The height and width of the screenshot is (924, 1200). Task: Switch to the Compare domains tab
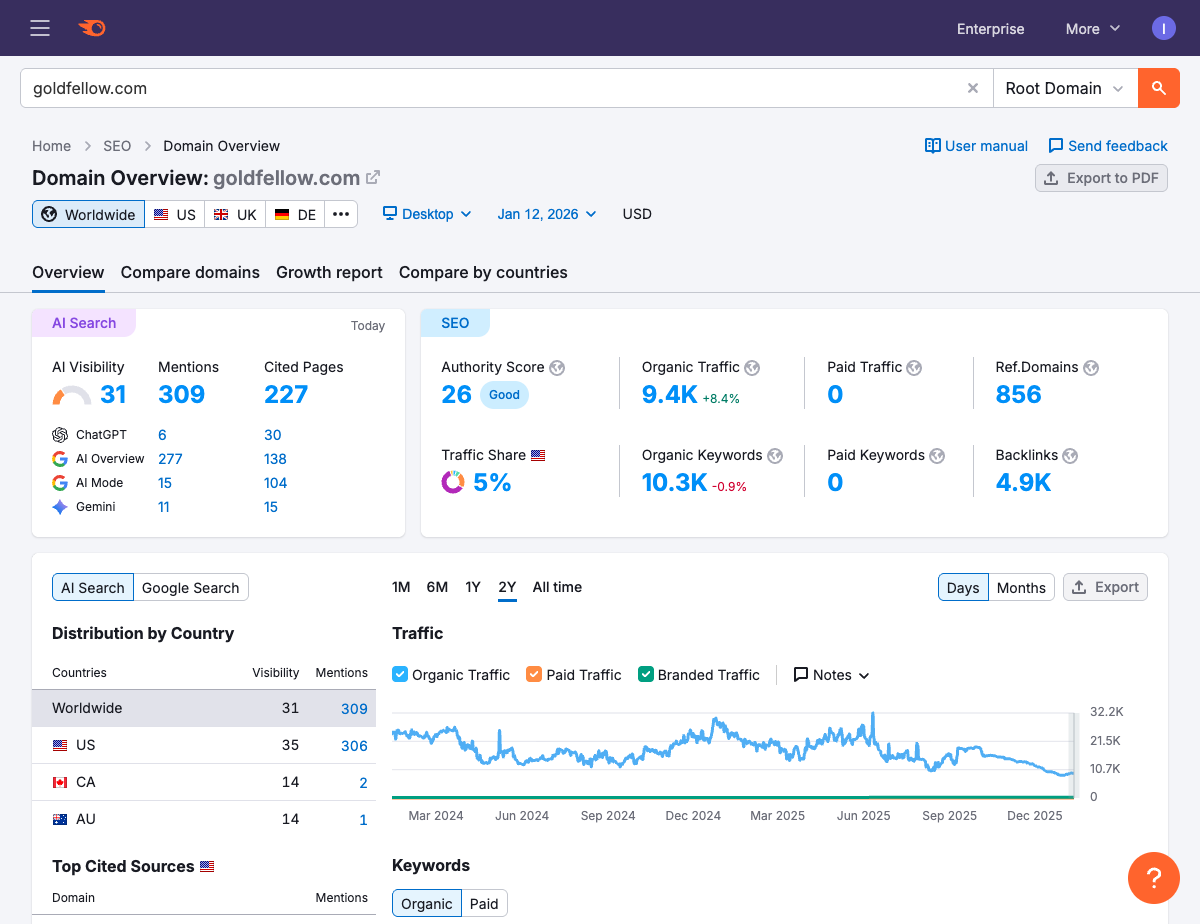click(x=190, y=272)
